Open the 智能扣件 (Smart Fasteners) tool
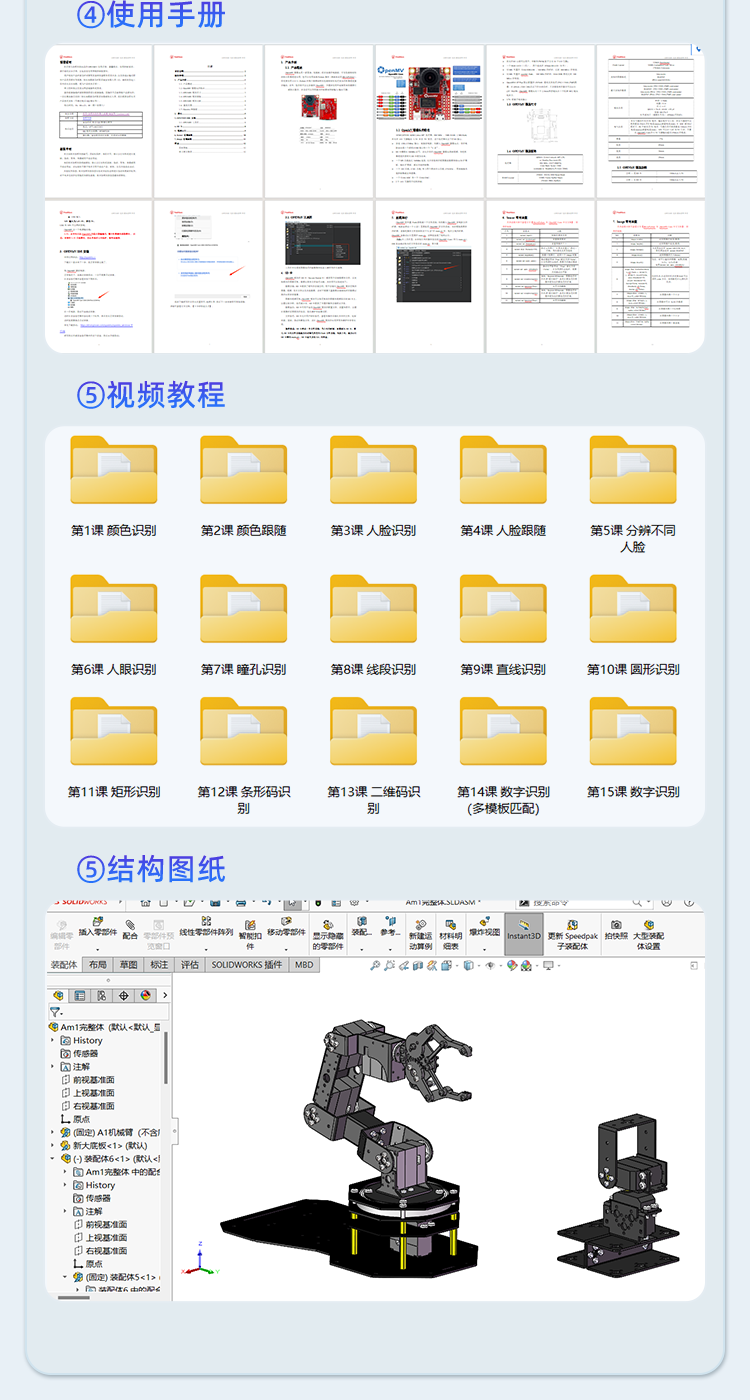 click(250, 933)
